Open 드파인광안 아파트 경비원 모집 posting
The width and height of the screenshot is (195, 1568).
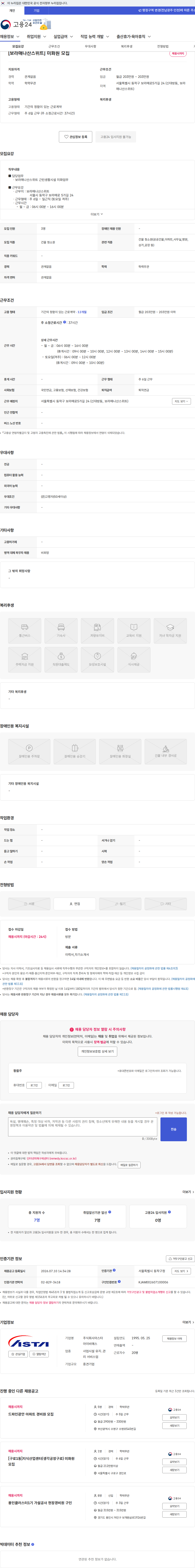(x=31, y=1414)
